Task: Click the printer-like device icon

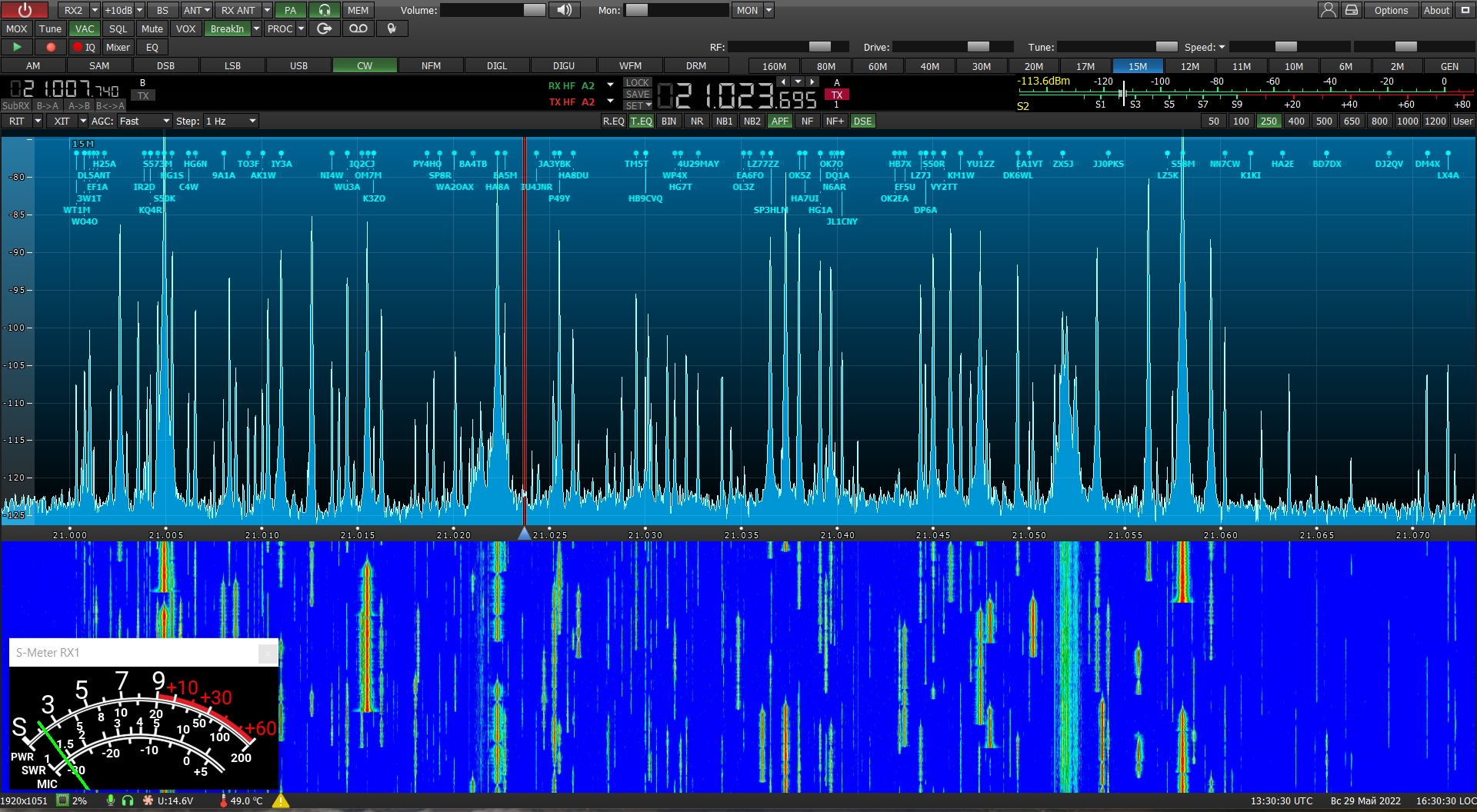Action: 1352,10
